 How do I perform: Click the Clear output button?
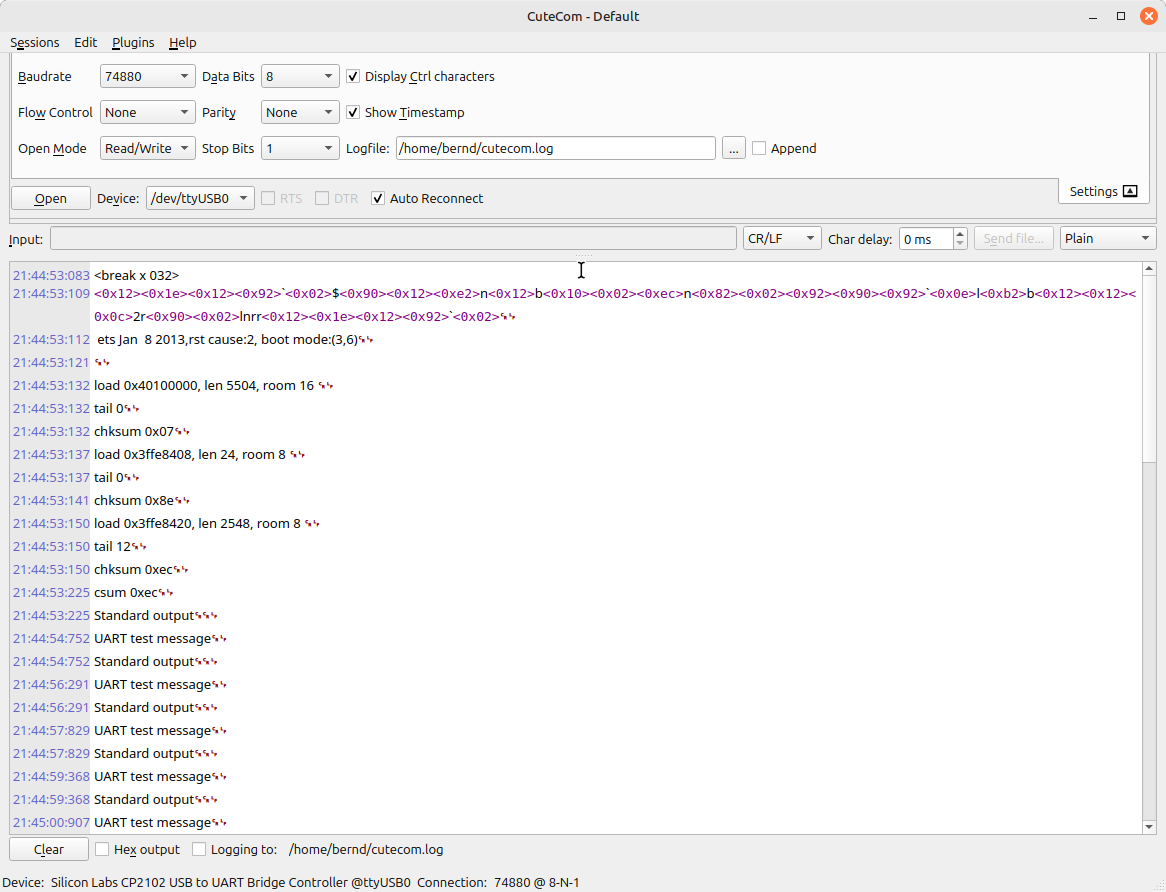pos(49,849)
